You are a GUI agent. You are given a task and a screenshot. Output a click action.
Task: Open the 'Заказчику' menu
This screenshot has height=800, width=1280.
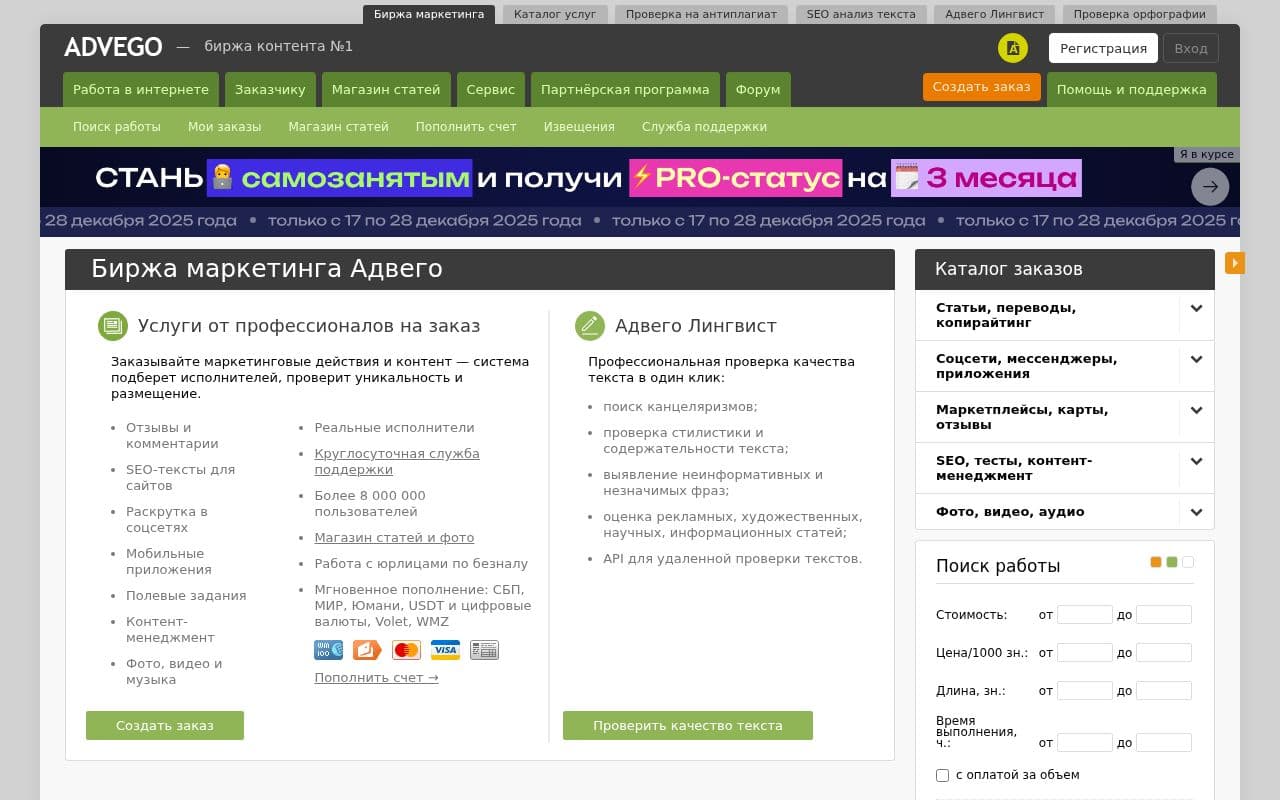coord(270,89)
